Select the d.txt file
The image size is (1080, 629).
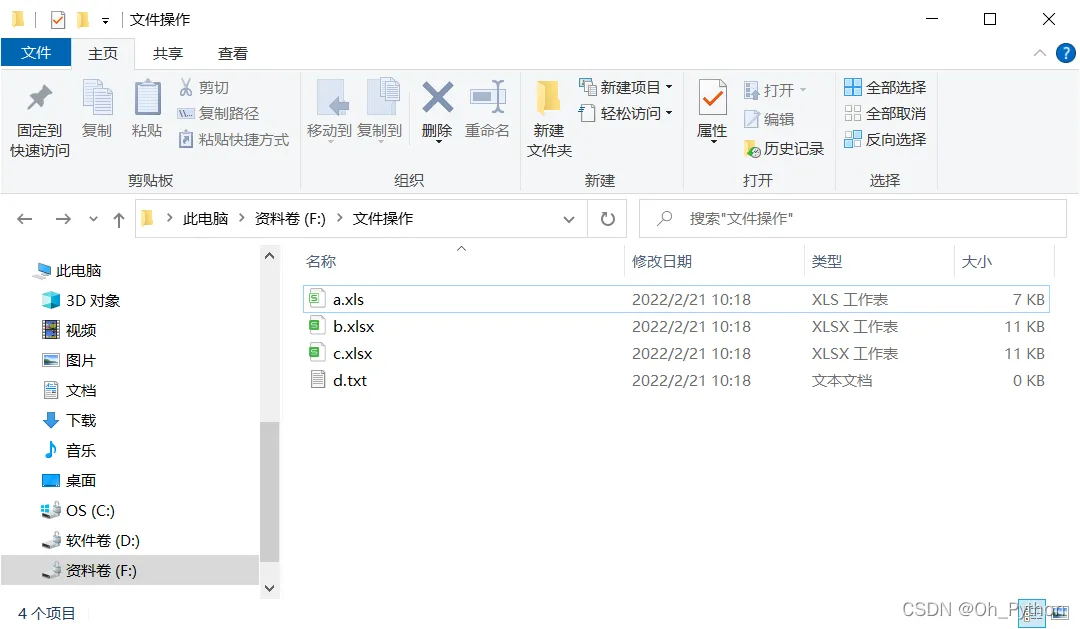[x=349, y=380]
